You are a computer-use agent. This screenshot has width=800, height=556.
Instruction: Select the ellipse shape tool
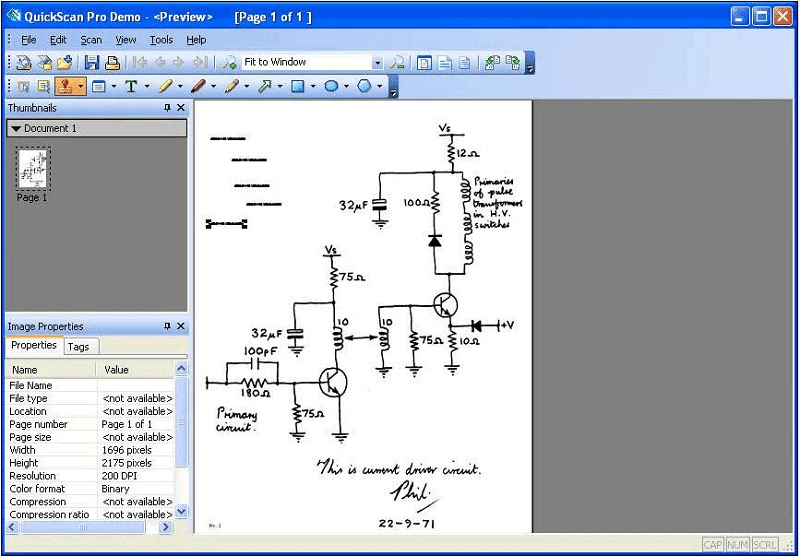(331, 87)
